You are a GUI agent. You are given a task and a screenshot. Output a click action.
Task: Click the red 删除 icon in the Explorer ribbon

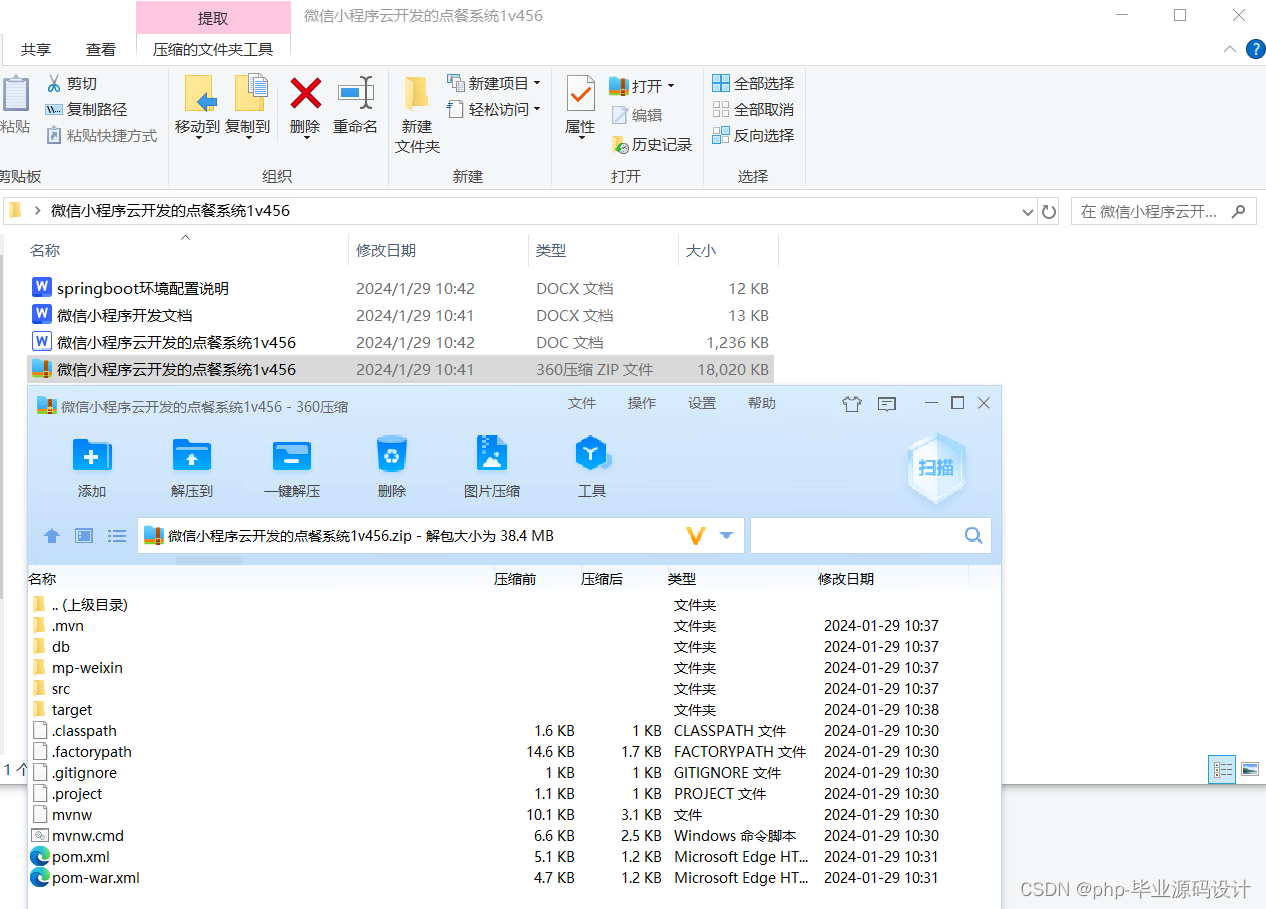coord(305,107)
